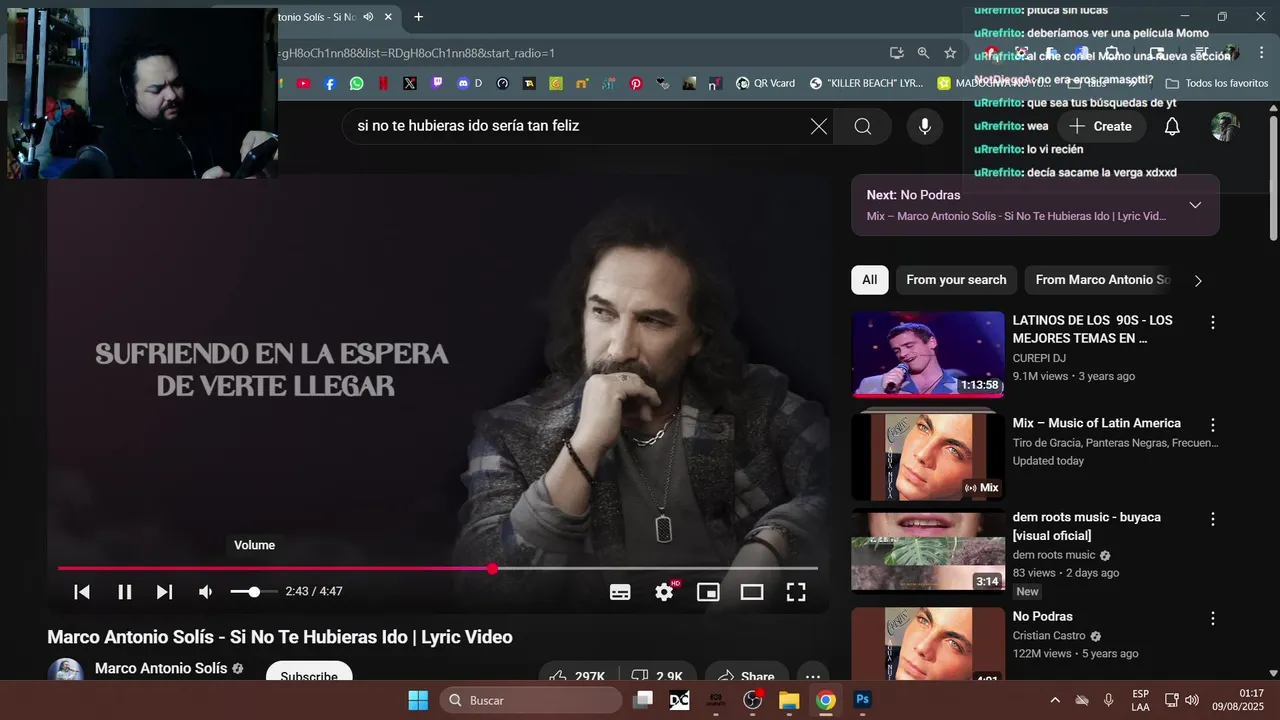
Task: Open options for Latinos de los 90s video
Action: pos(1213,322)
